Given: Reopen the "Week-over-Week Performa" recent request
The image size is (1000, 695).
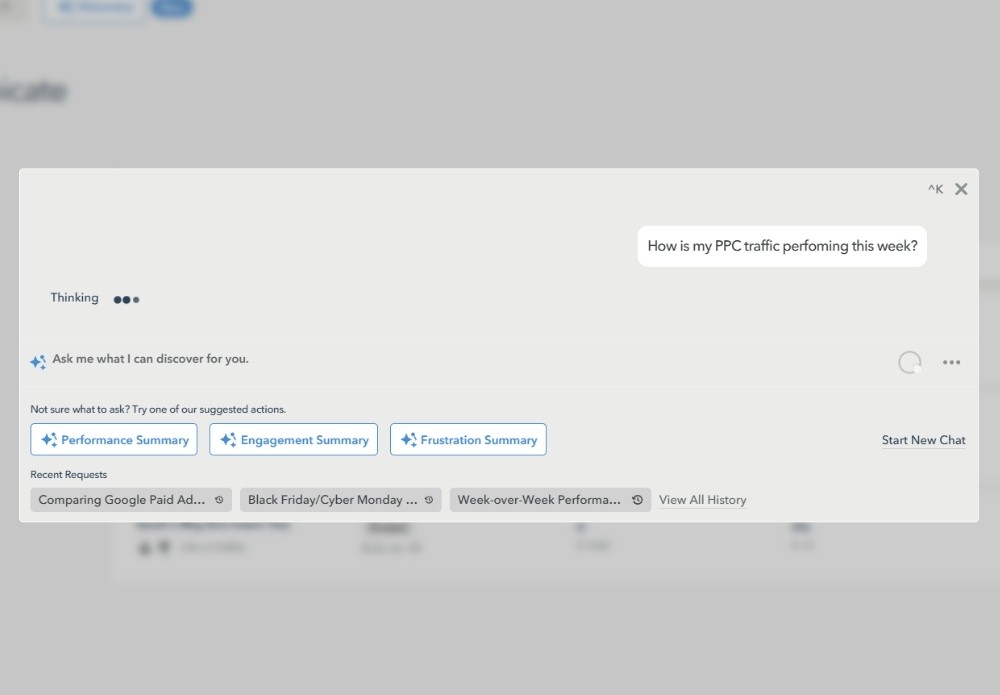Looking at the screenshot, I should pyautogui.click(x=540, y=499).
